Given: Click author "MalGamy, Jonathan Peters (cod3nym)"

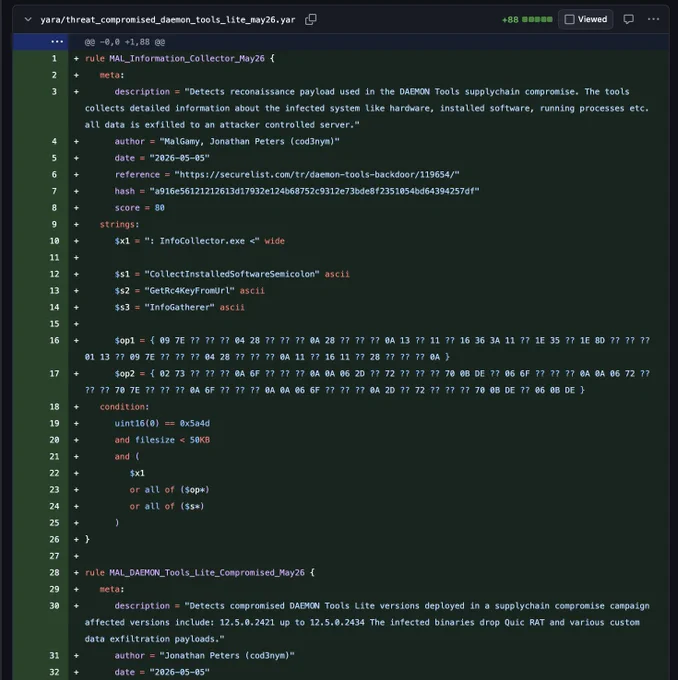Looking at the screenshot, I should (249, 141).
